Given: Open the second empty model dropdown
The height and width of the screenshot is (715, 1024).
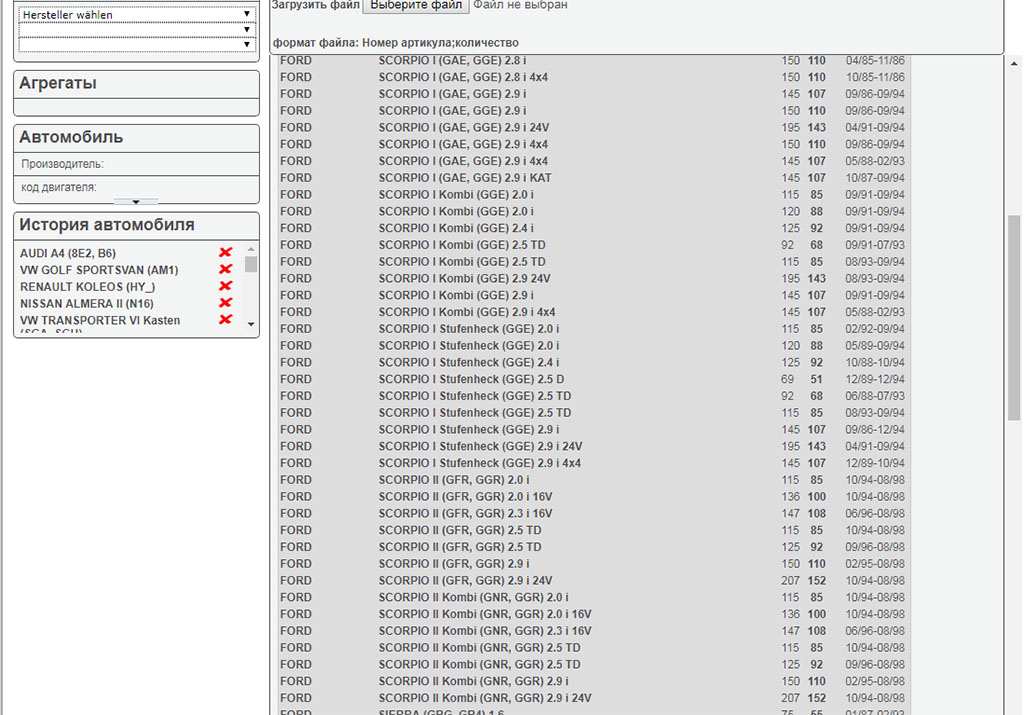Looking at the screenshot, I should tap(137, 30).
